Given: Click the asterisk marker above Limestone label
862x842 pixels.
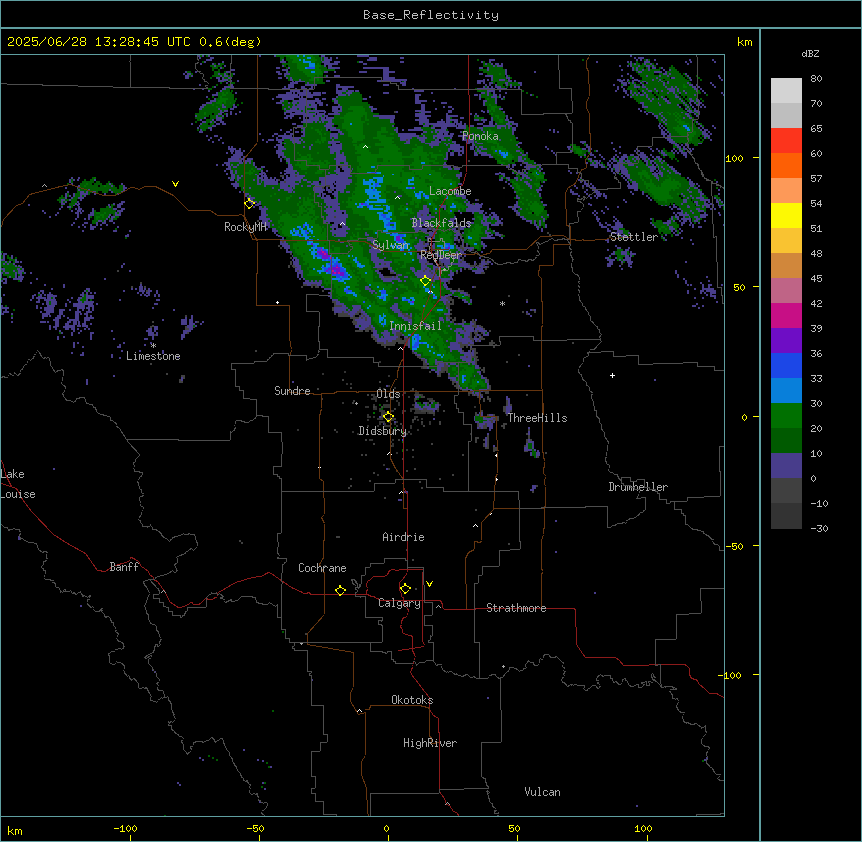Looking at the screenshot, I should tap(153, 346).
